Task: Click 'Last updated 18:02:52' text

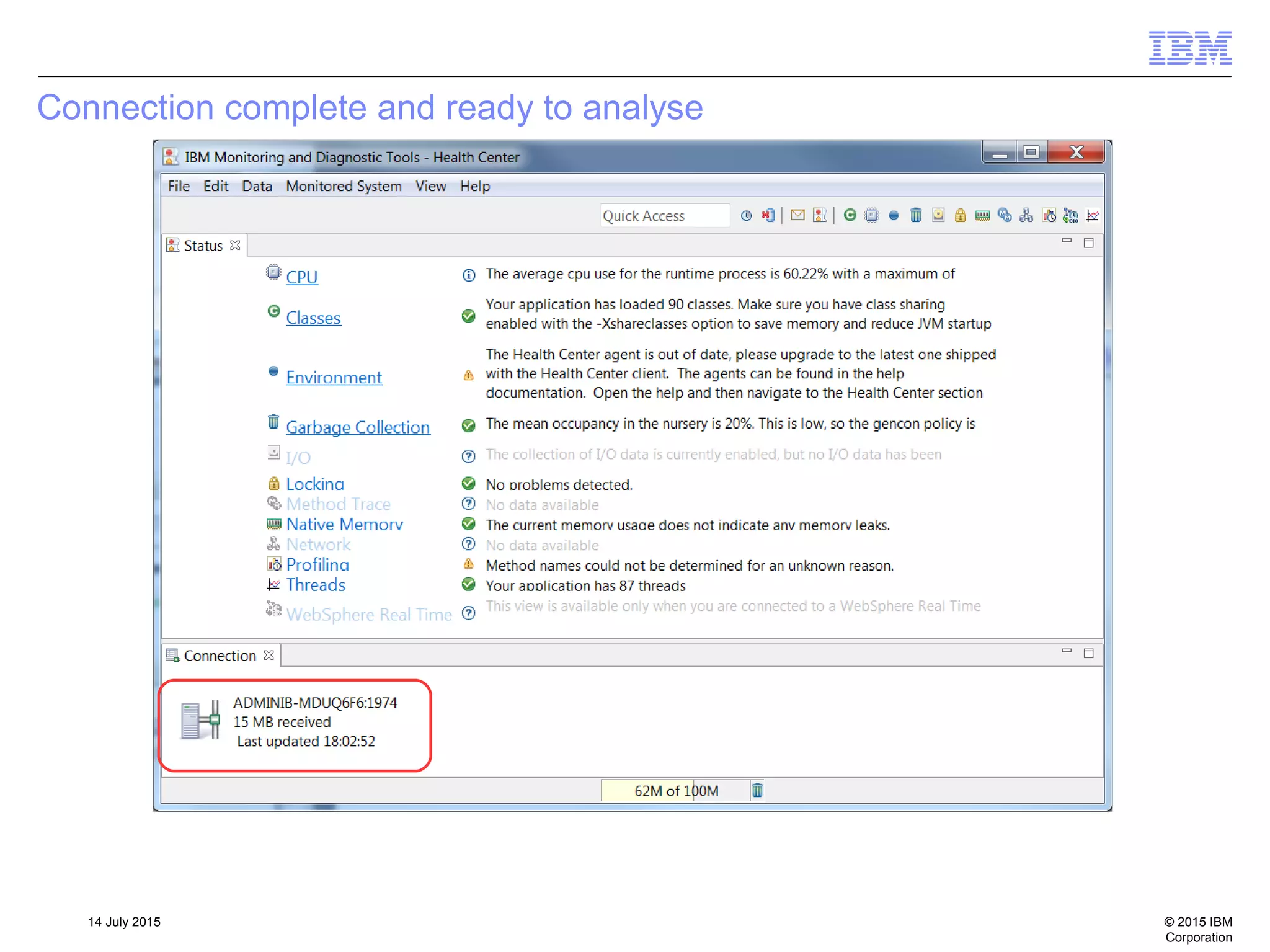Action: pos(306,741)
